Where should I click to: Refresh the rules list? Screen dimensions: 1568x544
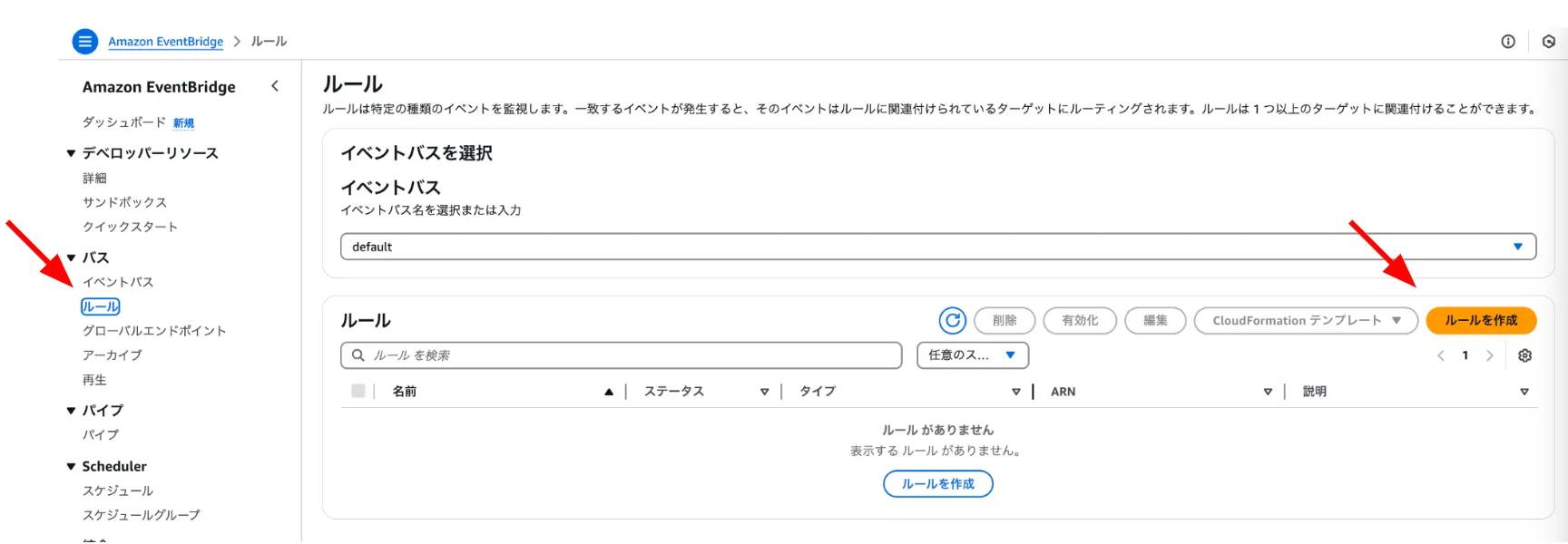point(952,320)
